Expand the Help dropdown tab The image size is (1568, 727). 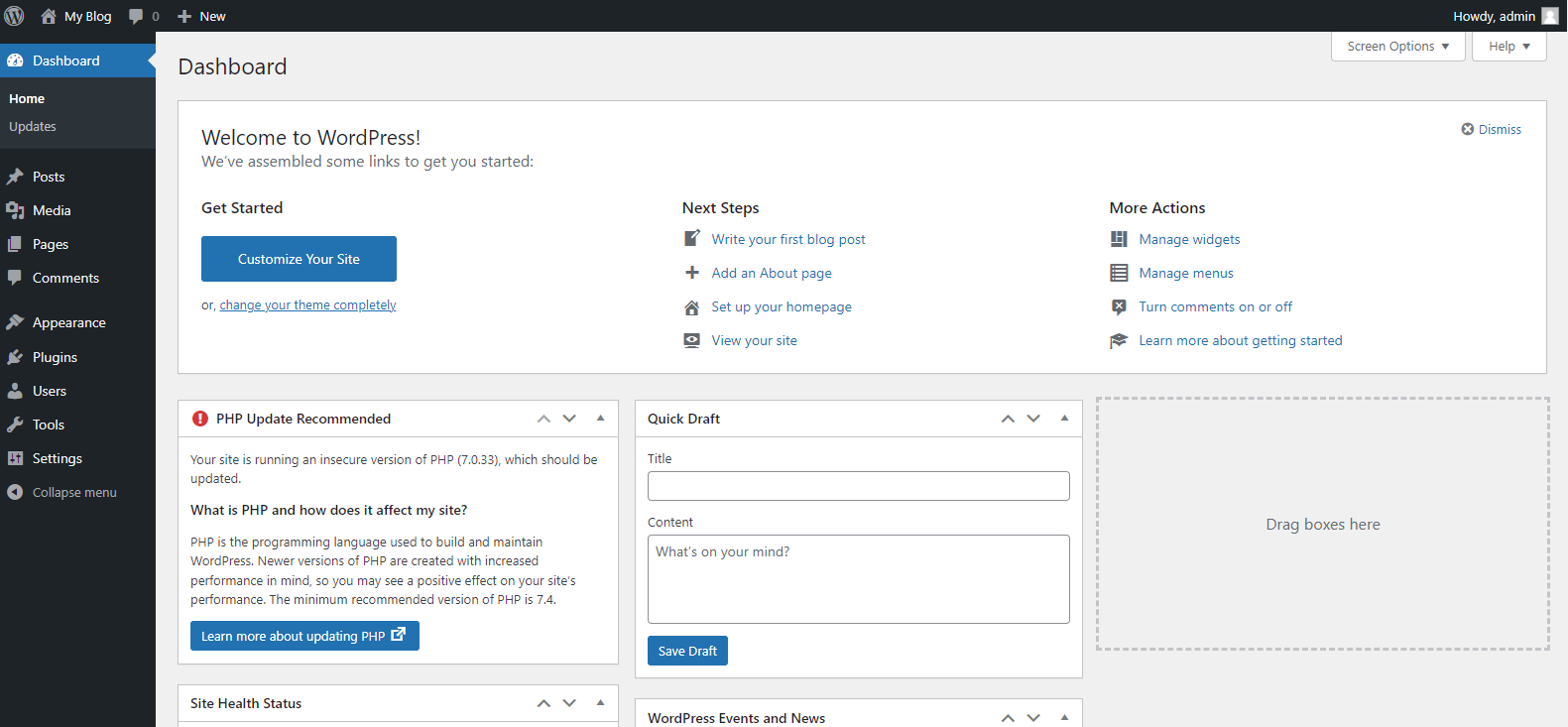[1508, 47]
